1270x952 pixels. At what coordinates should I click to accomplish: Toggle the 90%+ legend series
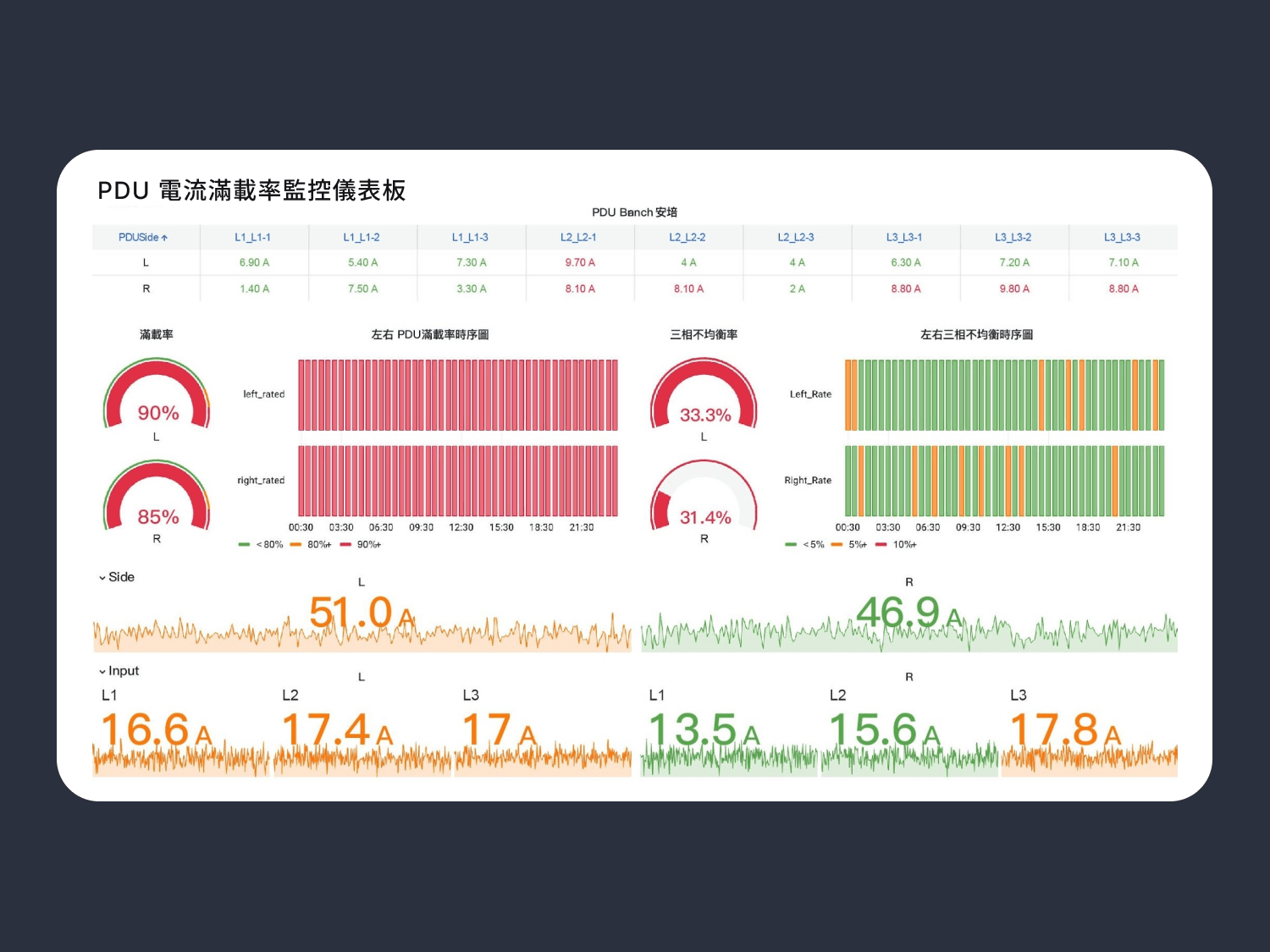[362, 545]
